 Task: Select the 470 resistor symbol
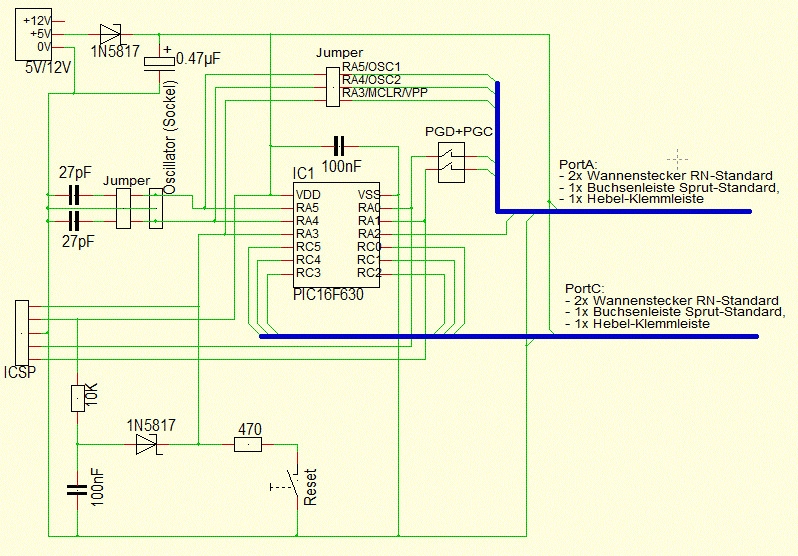(x=248, y=444)
